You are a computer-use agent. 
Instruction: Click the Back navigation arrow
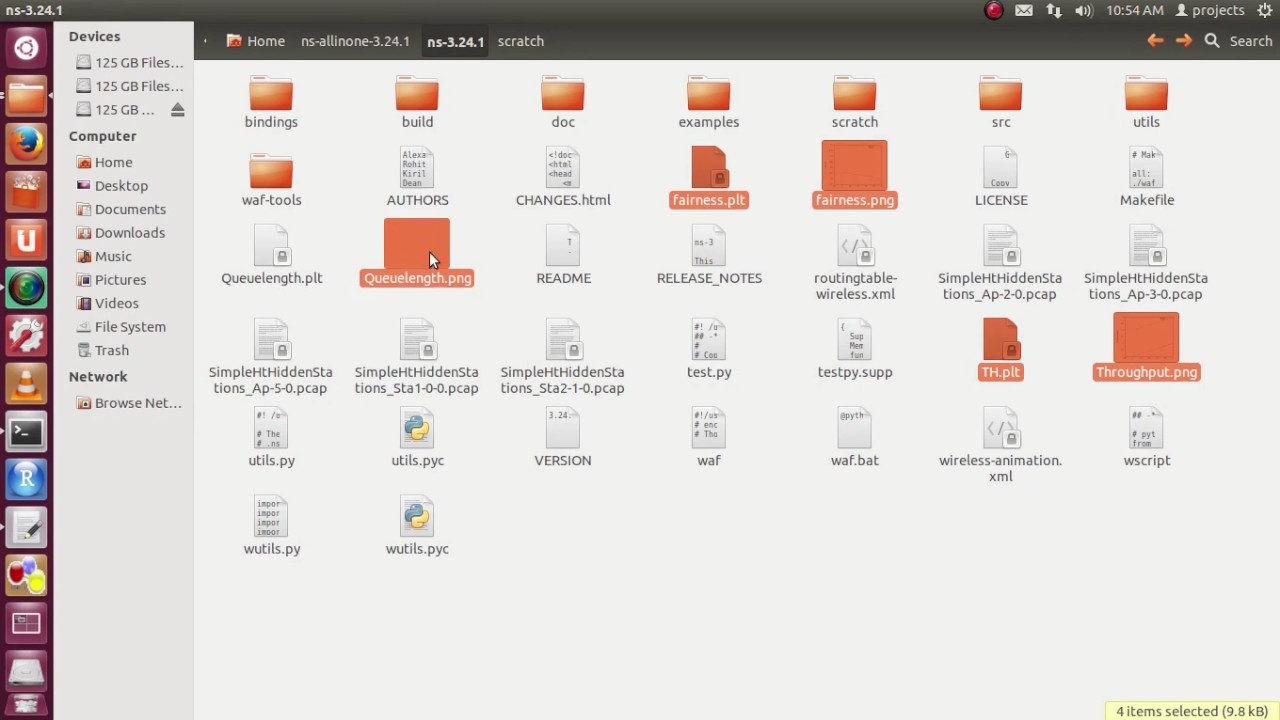(1155, 41)
